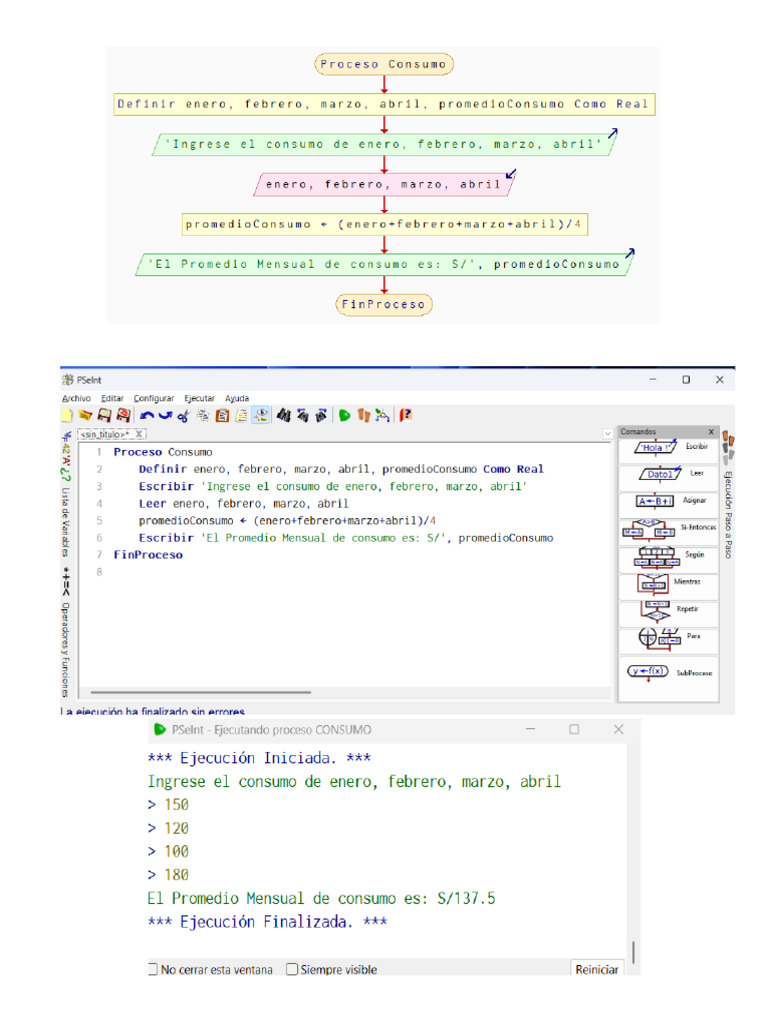This screenshot has height=1024, width=768.
Task: Open the Ejecutar menu
Action: coord(199,398)
